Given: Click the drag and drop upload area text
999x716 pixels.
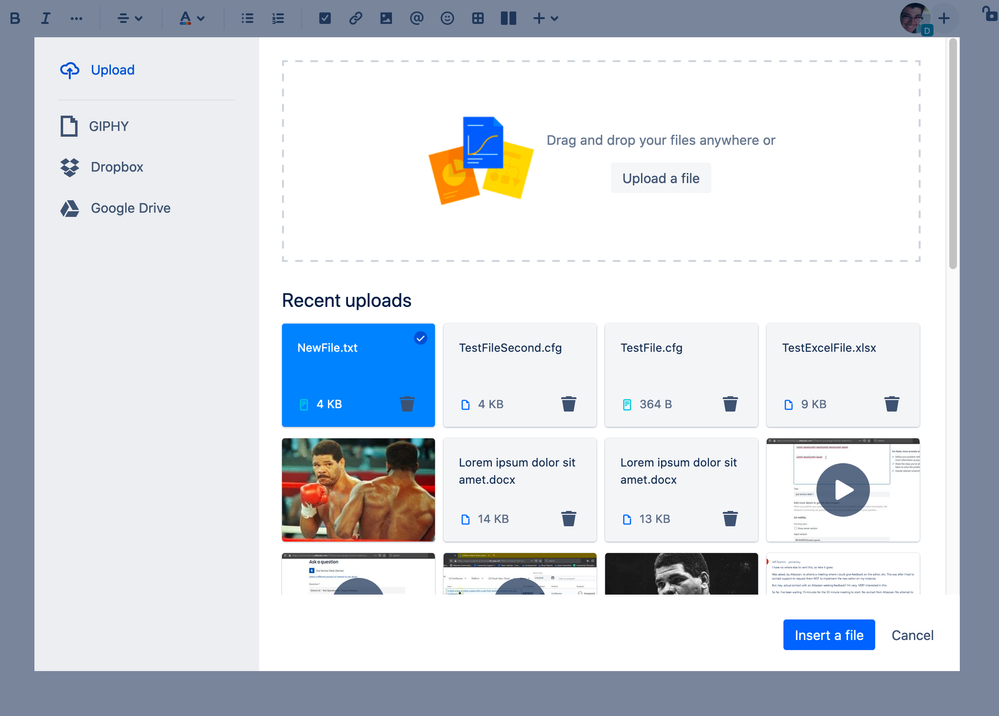Looking at the screenshot, I should [x=661, y=140].
